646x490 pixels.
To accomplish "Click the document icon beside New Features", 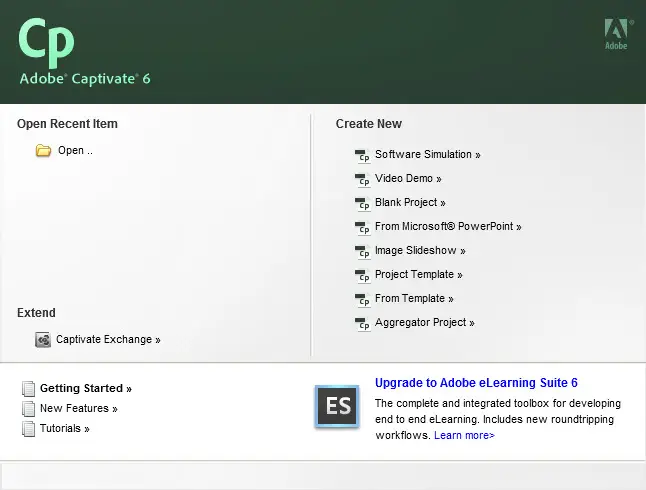I will coord(28,409).
